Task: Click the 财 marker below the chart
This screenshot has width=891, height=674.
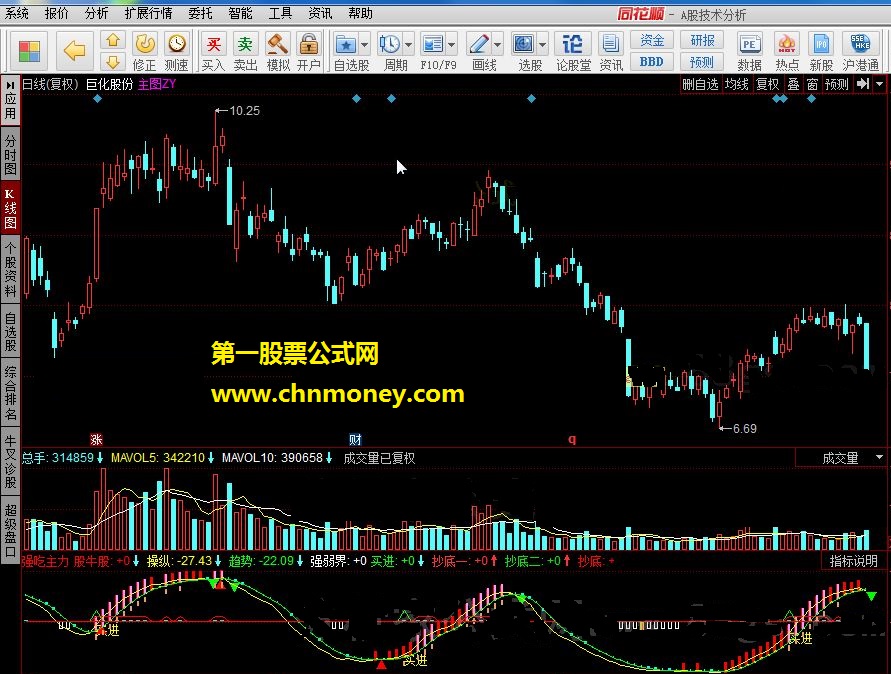Action: click(355, 439)
